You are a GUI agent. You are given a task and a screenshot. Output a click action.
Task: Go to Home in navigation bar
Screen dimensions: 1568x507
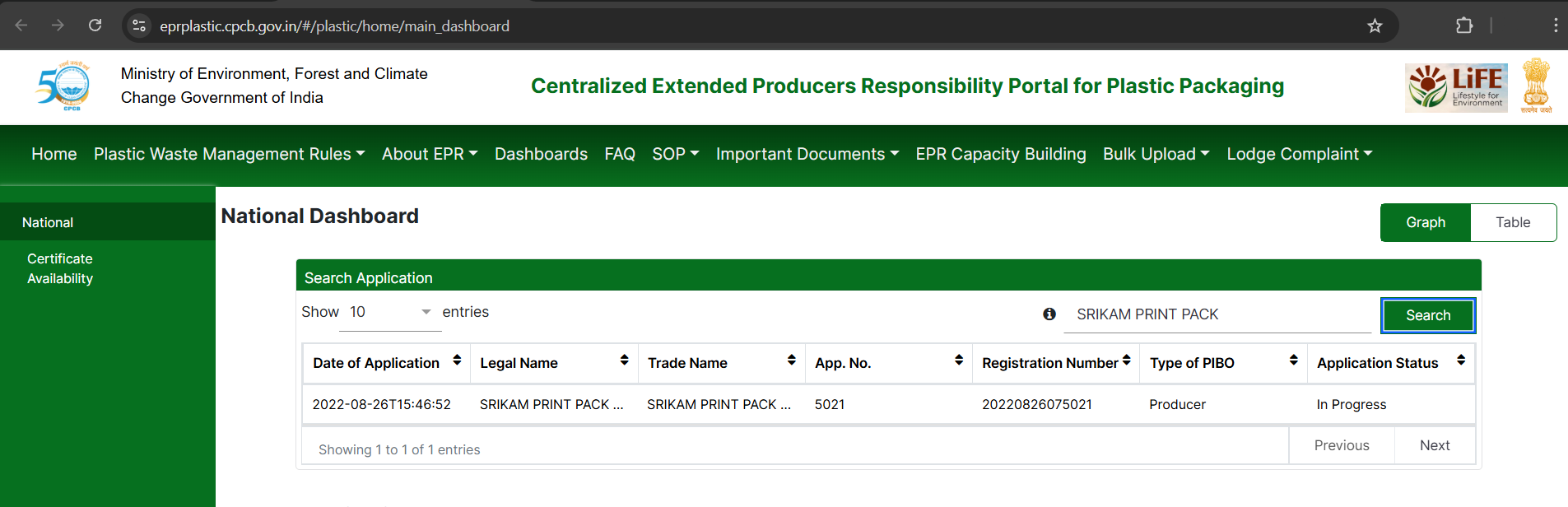pos(54,154)
